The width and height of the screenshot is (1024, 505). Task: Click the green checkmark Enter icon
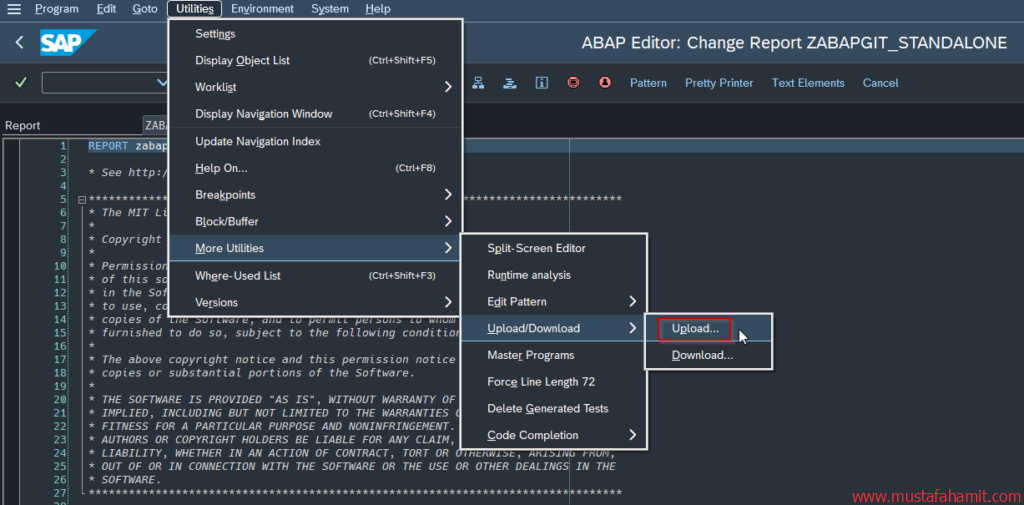(21, 83)
